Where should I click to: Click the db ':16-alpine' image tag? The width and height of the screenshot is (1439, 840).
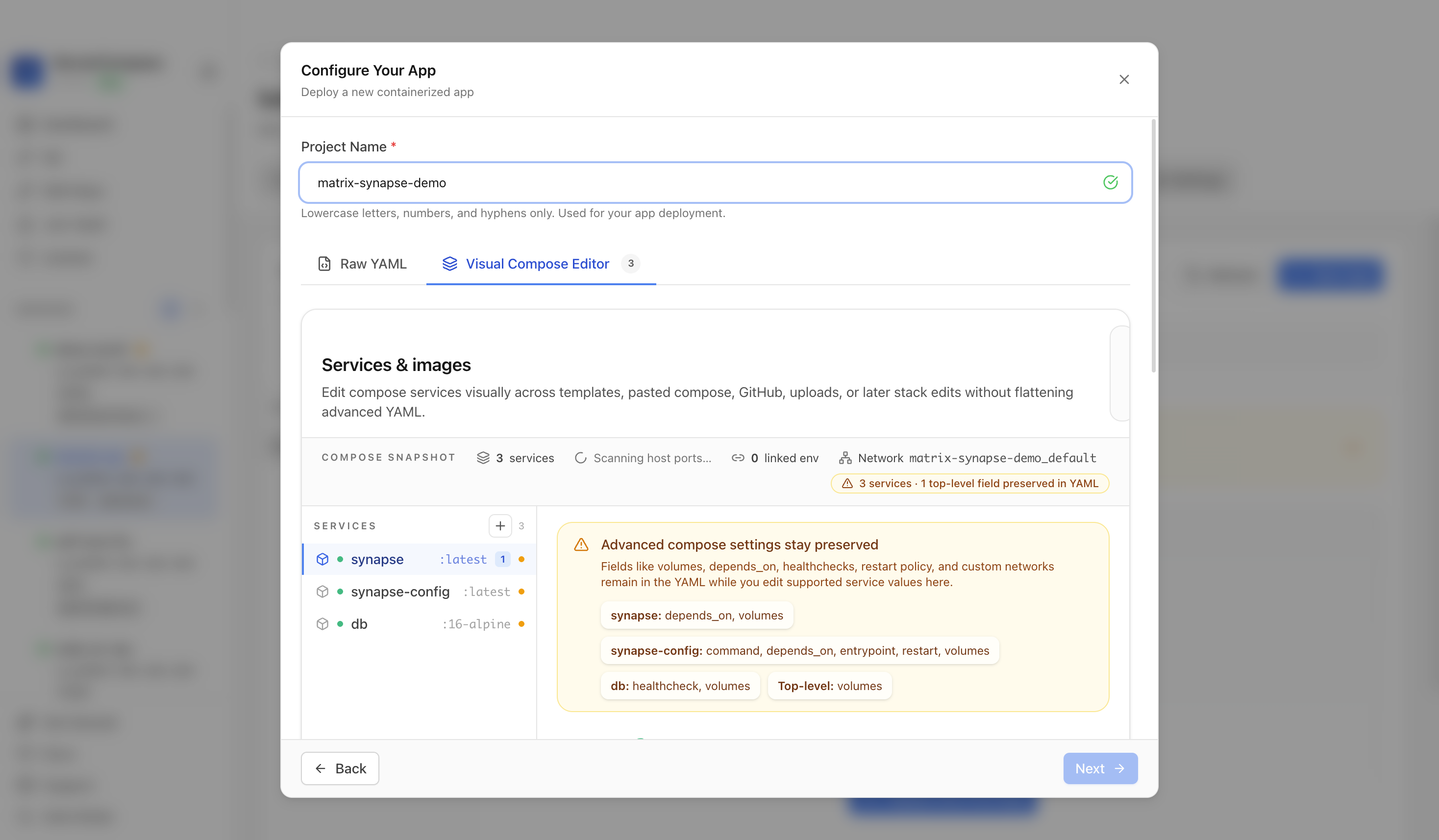[476, 623]
